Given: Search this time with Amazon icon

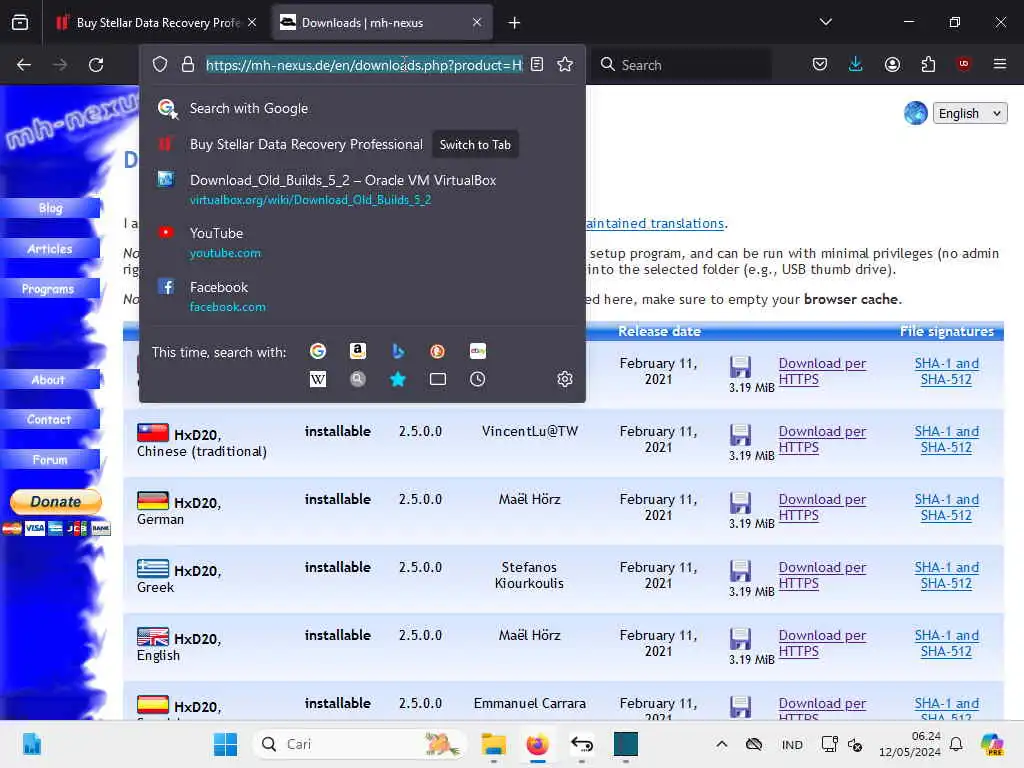Looking at the screenshot, I should point(358,351).
